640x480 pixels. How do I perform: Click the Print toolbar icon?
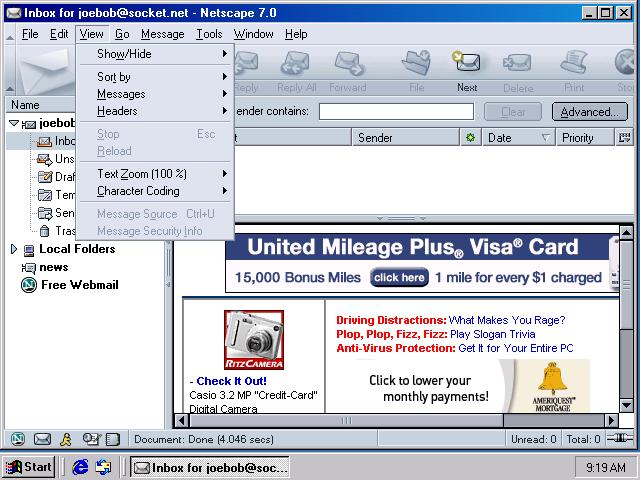point(574,62)
